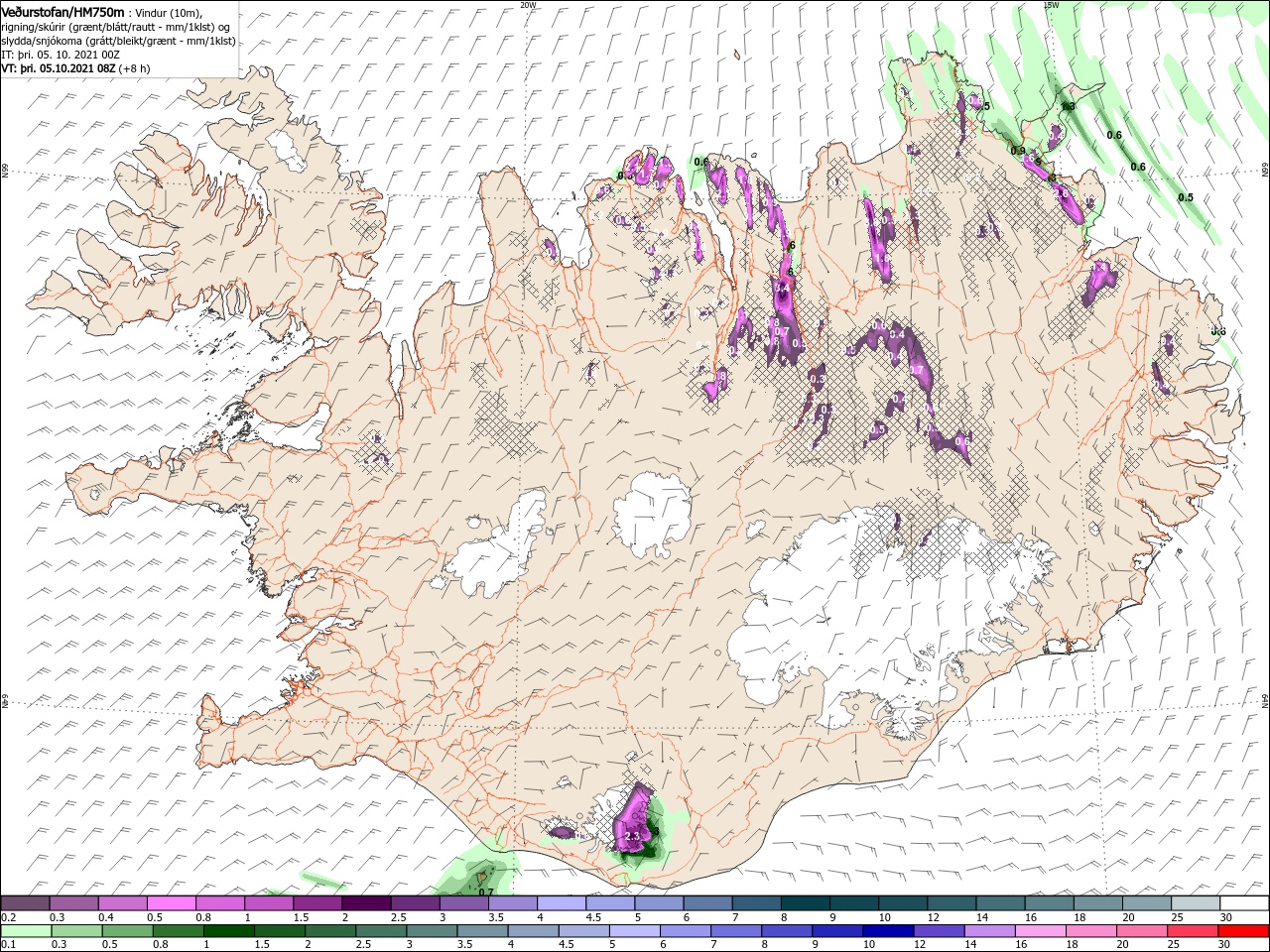Click violet bottom swatch between 12 and 14
Viewport: 1270px width, 952px height.
click(939, 931)
